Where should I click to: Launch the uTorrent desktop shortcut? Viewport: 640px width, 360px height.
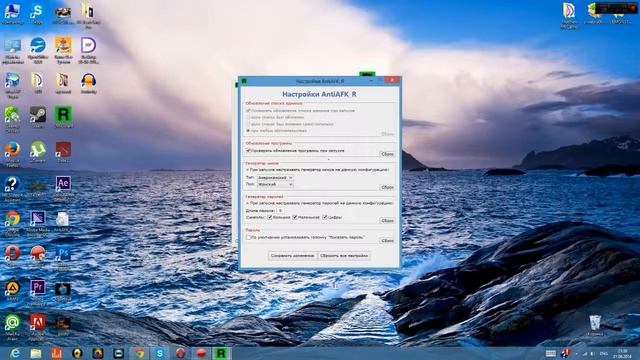(x=38, y=152)
